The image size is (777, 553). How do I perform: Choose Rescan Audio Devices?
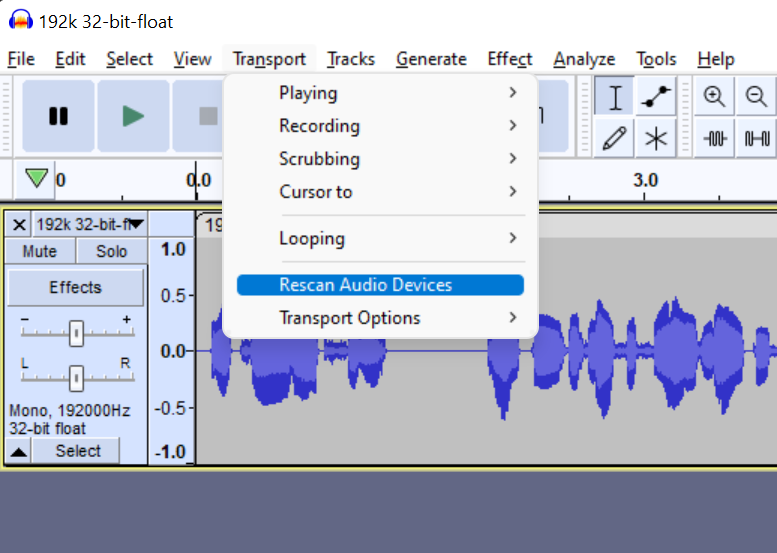pyautogui.click(x=380, y=285)
